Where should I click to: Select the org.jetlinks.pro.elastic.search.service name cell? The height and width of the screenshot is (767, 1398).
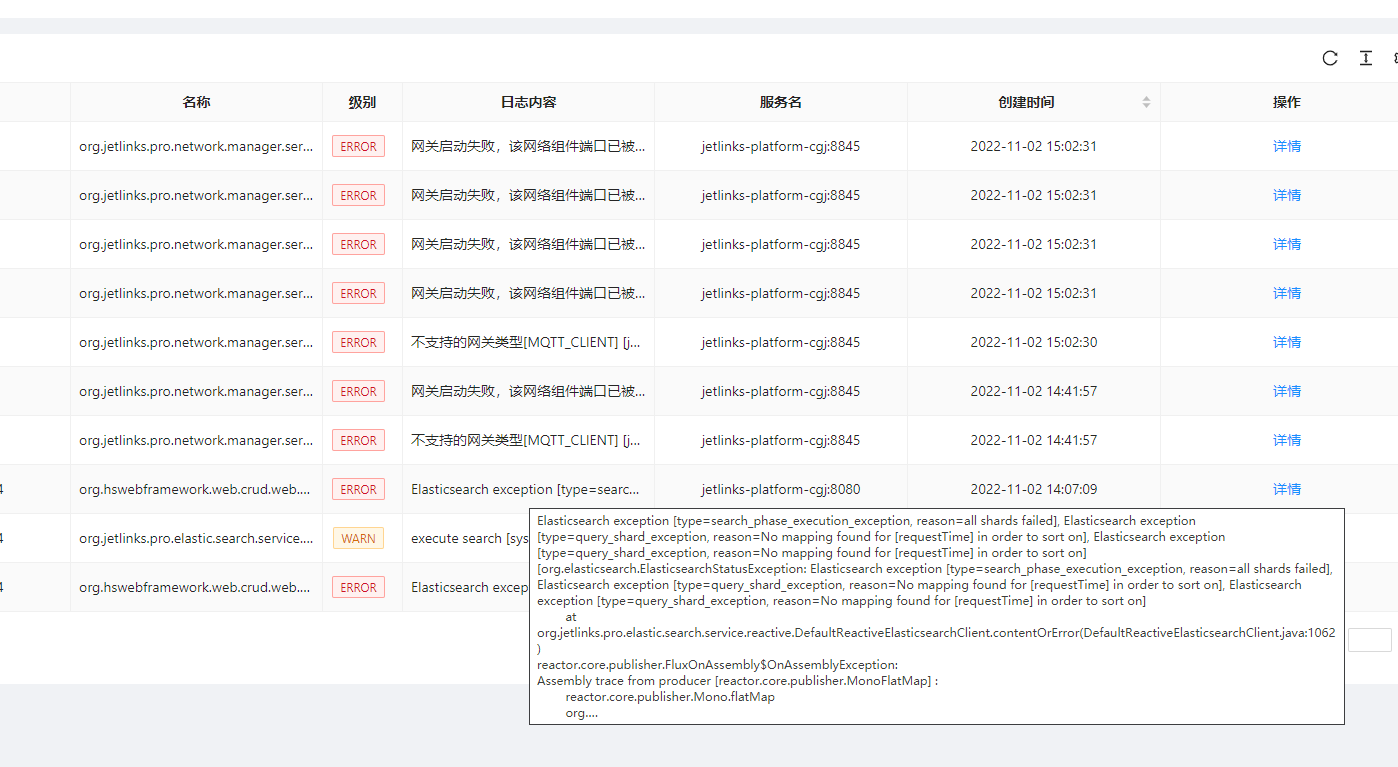196,538
